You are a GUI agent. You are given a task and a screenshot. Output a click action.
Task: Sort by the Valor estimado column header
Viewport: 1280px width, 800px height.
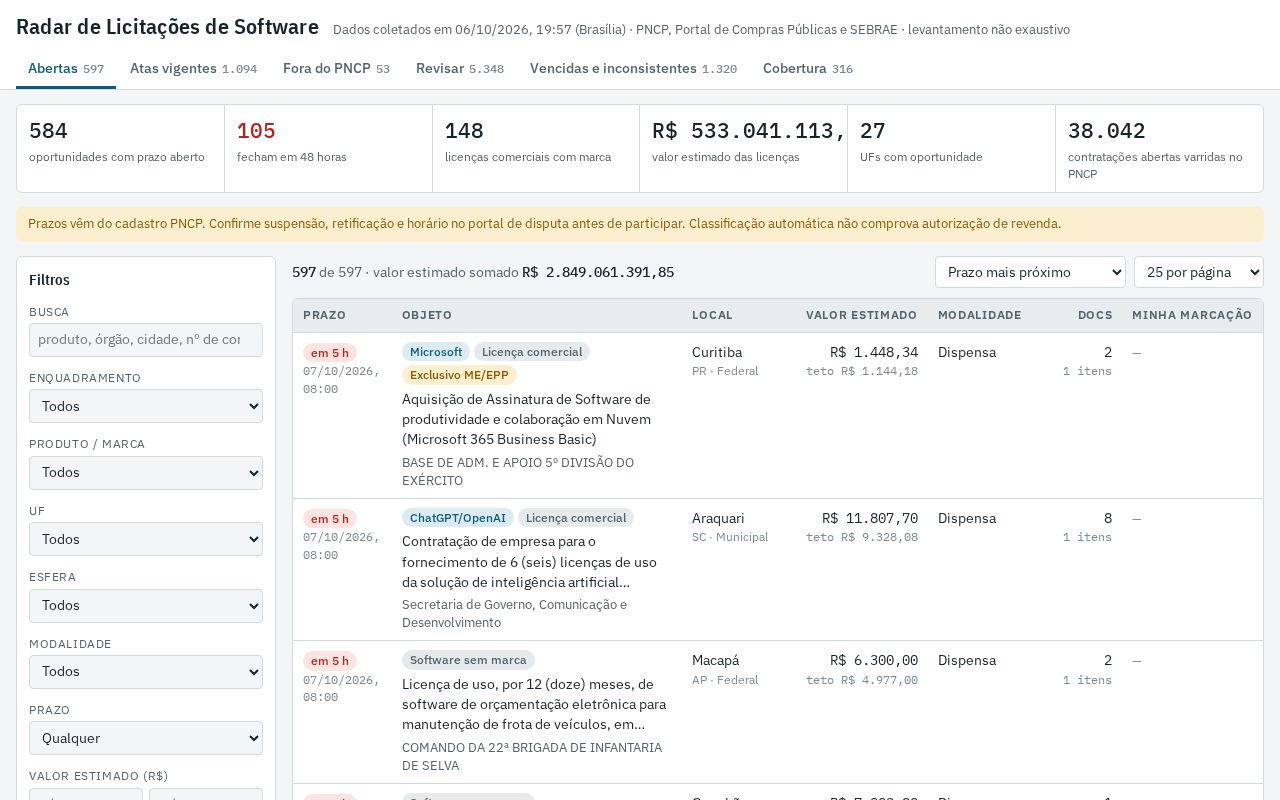(x=861, y=315)
